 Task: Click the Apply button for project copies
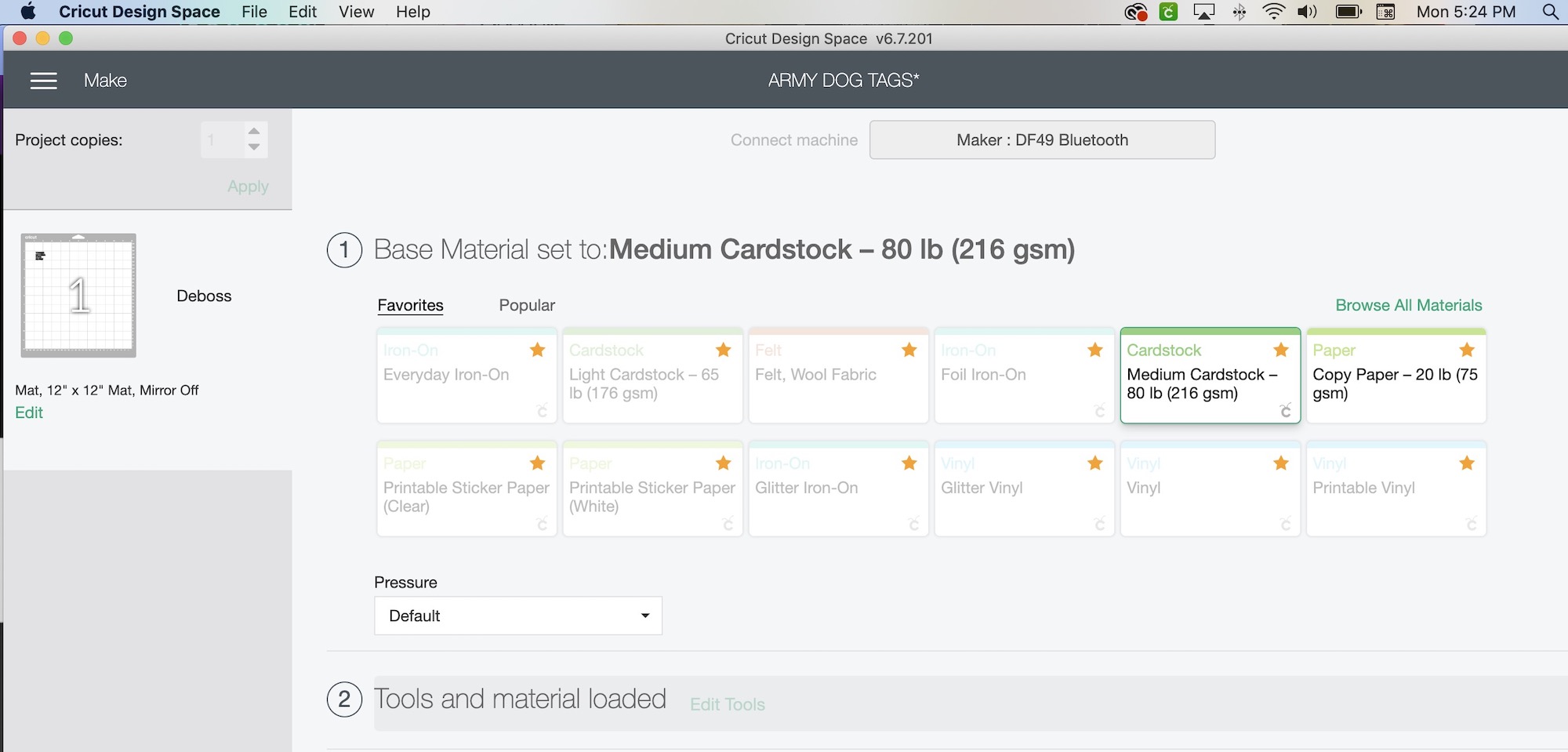click(248, 187)
